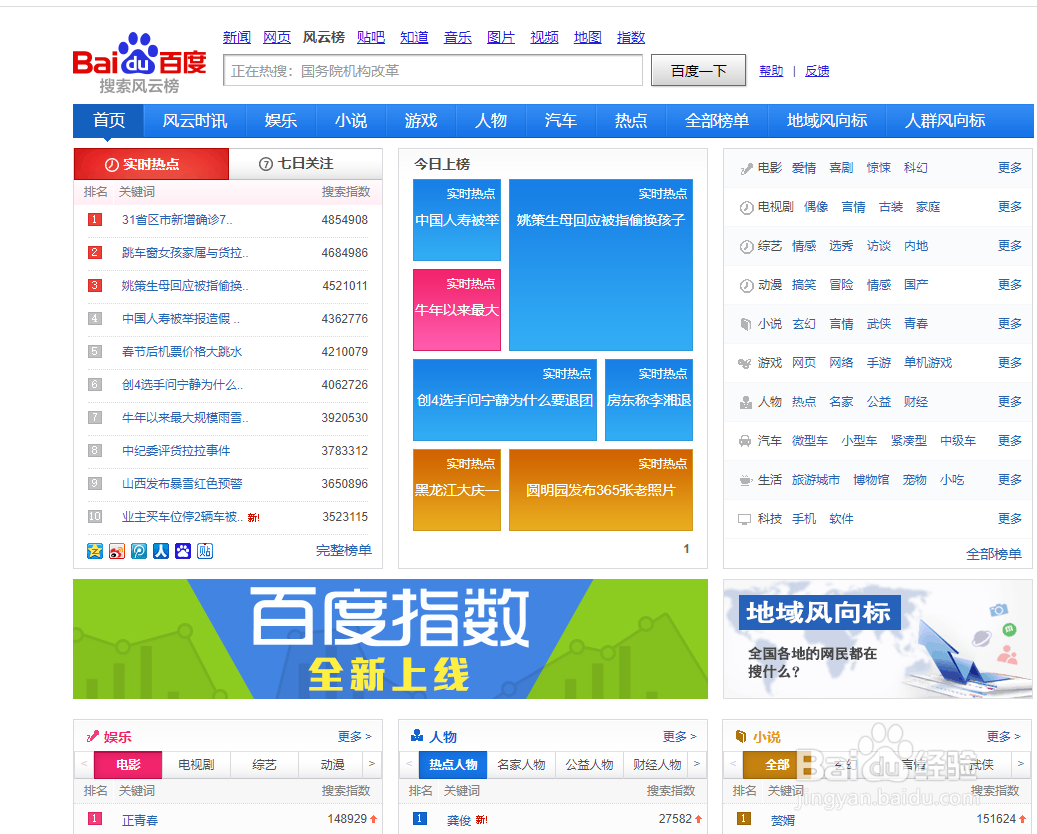The height and width of the screenshot is (834, 1037).
Task: Share to Tencent Weibo icon
Action: [139, 551]
